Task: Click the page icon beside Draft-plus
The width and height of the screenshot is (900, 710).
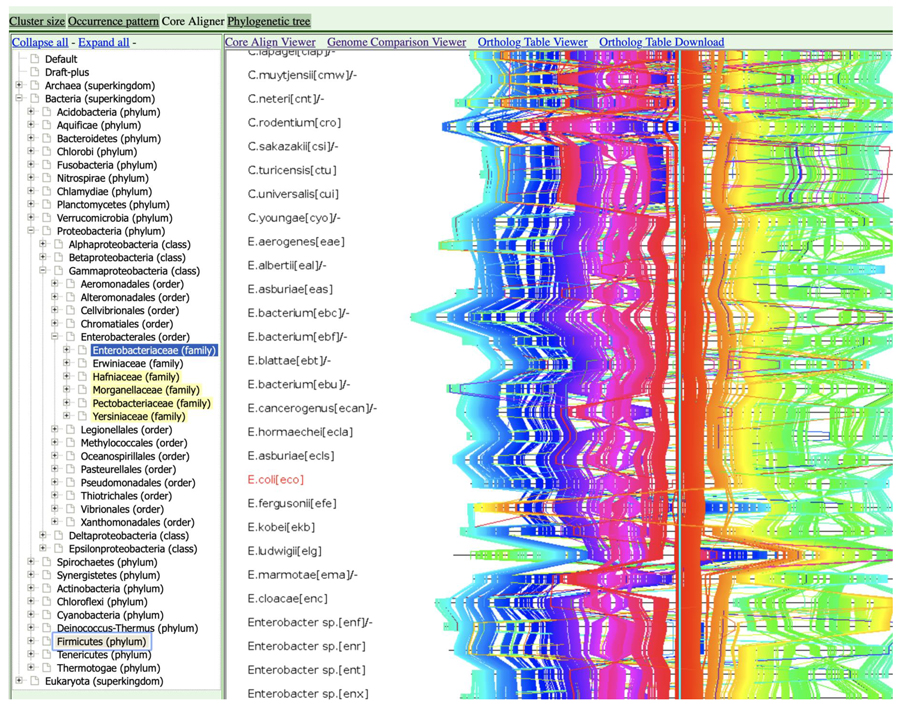Action: (x=34, y=73)
